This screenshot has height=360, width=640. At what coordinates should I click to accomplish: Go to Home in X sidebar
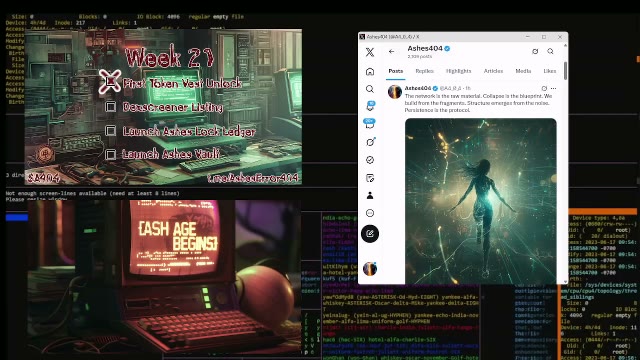[370, 71]
